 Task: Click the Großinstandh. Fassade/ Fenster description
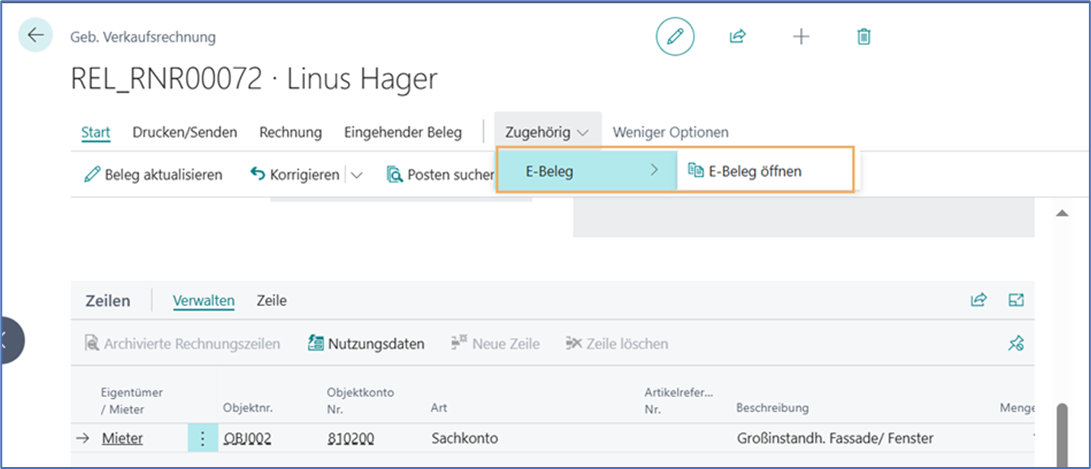click(835, 438)
